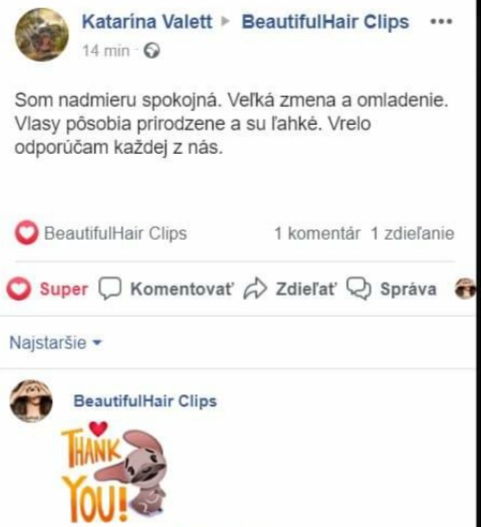Click the Zdieľať share arrow icon
481x527 pixels.
255,289
